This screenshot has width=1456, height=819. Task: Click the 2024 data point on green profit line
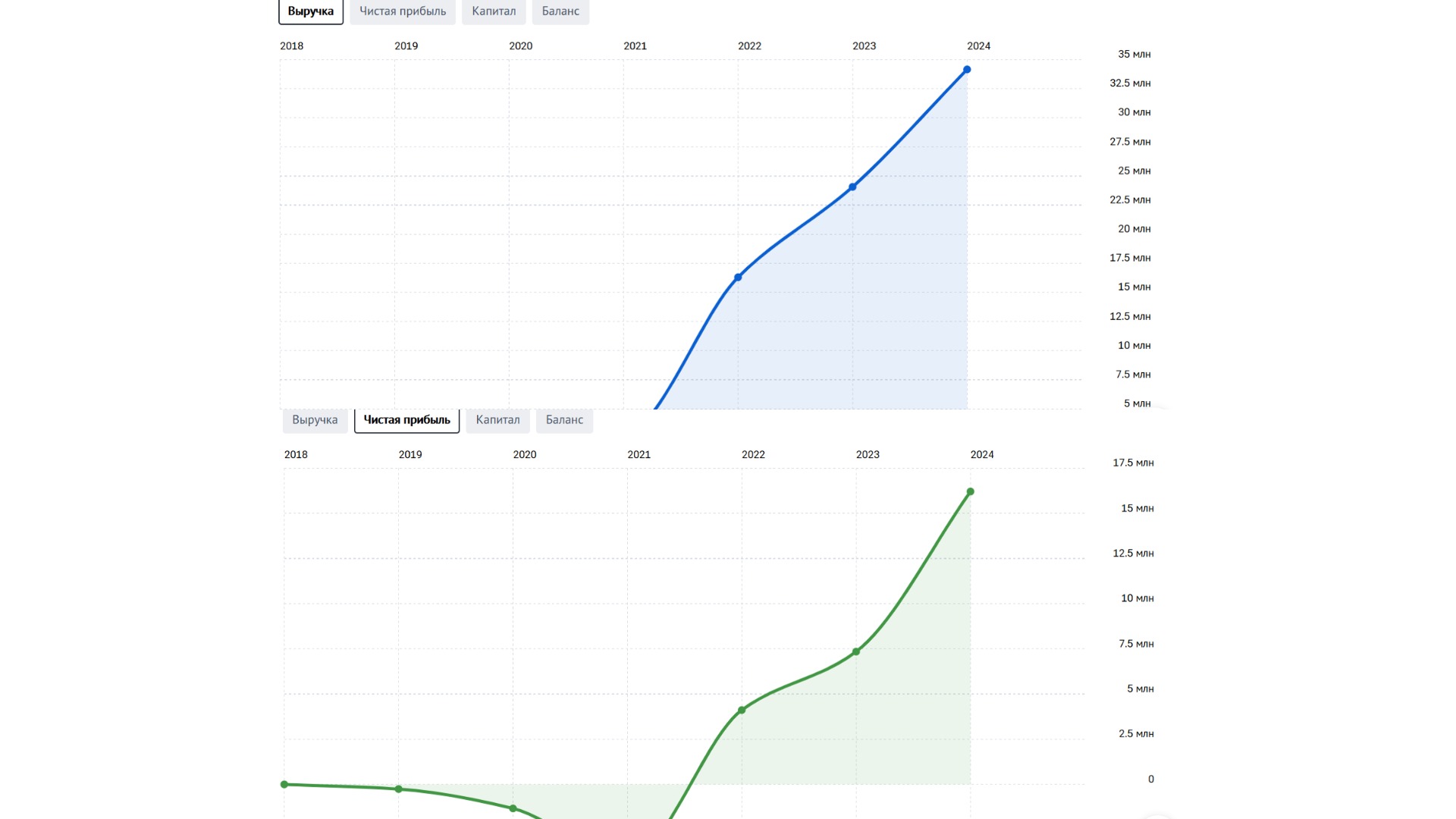[x=971, y=492]
